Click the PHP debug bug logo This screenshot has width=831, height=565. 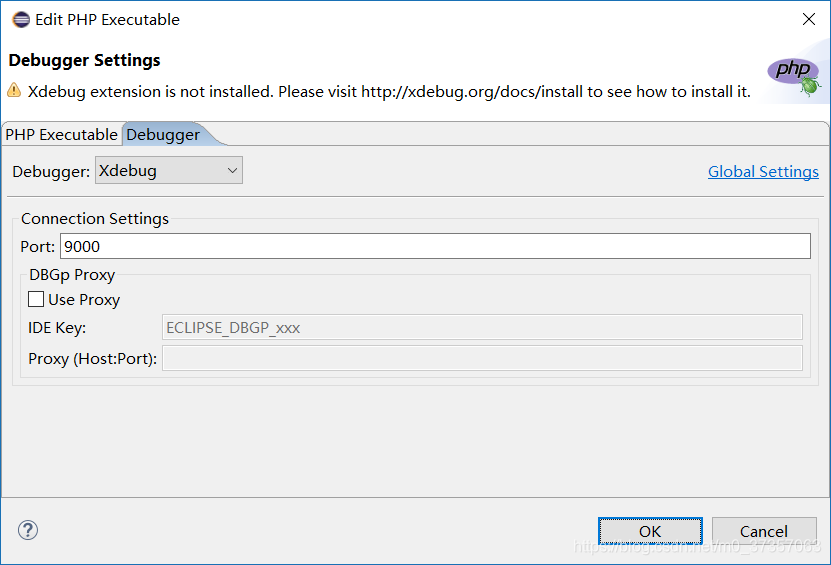[794, 76]
